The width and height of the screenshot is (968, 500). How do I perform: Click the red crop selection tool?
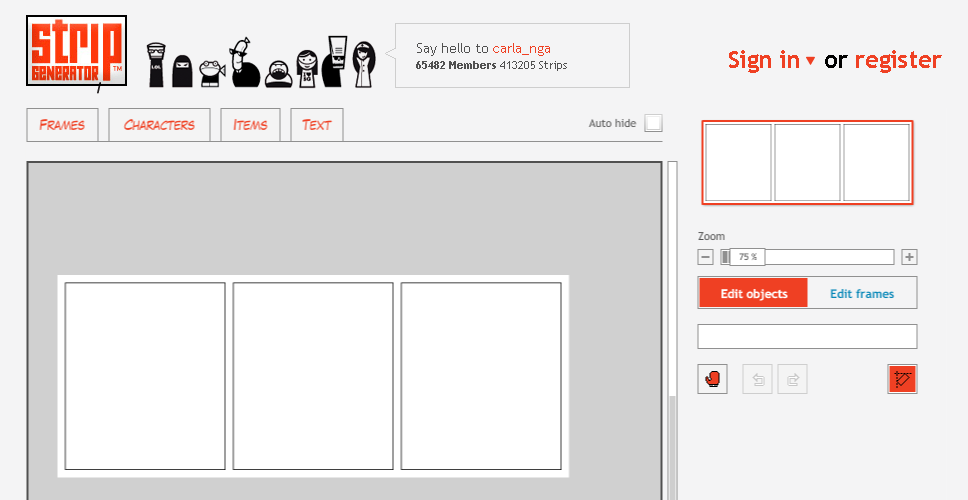tap(903, 378)
